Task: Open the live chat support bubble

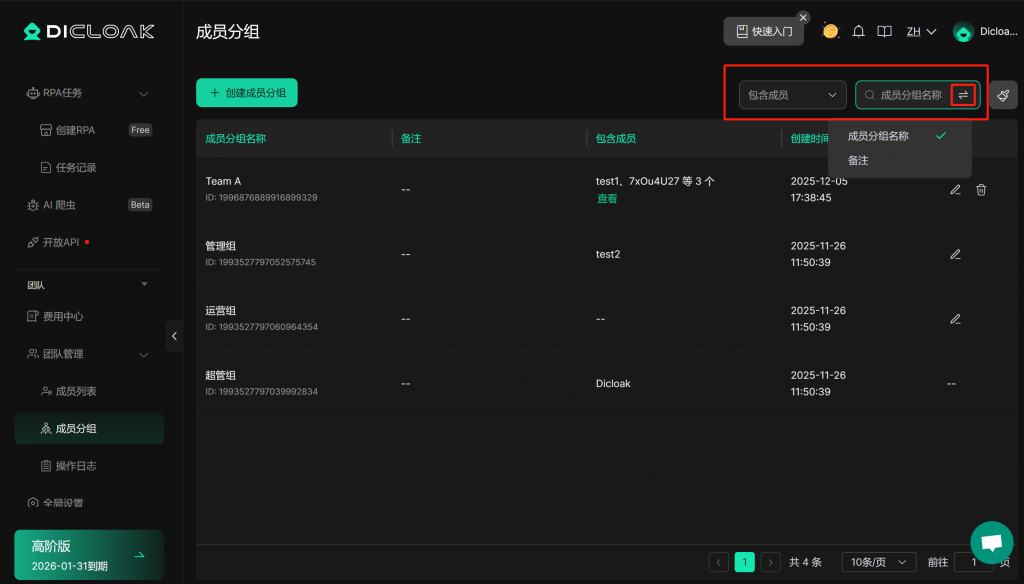Action: pos(991,542)
